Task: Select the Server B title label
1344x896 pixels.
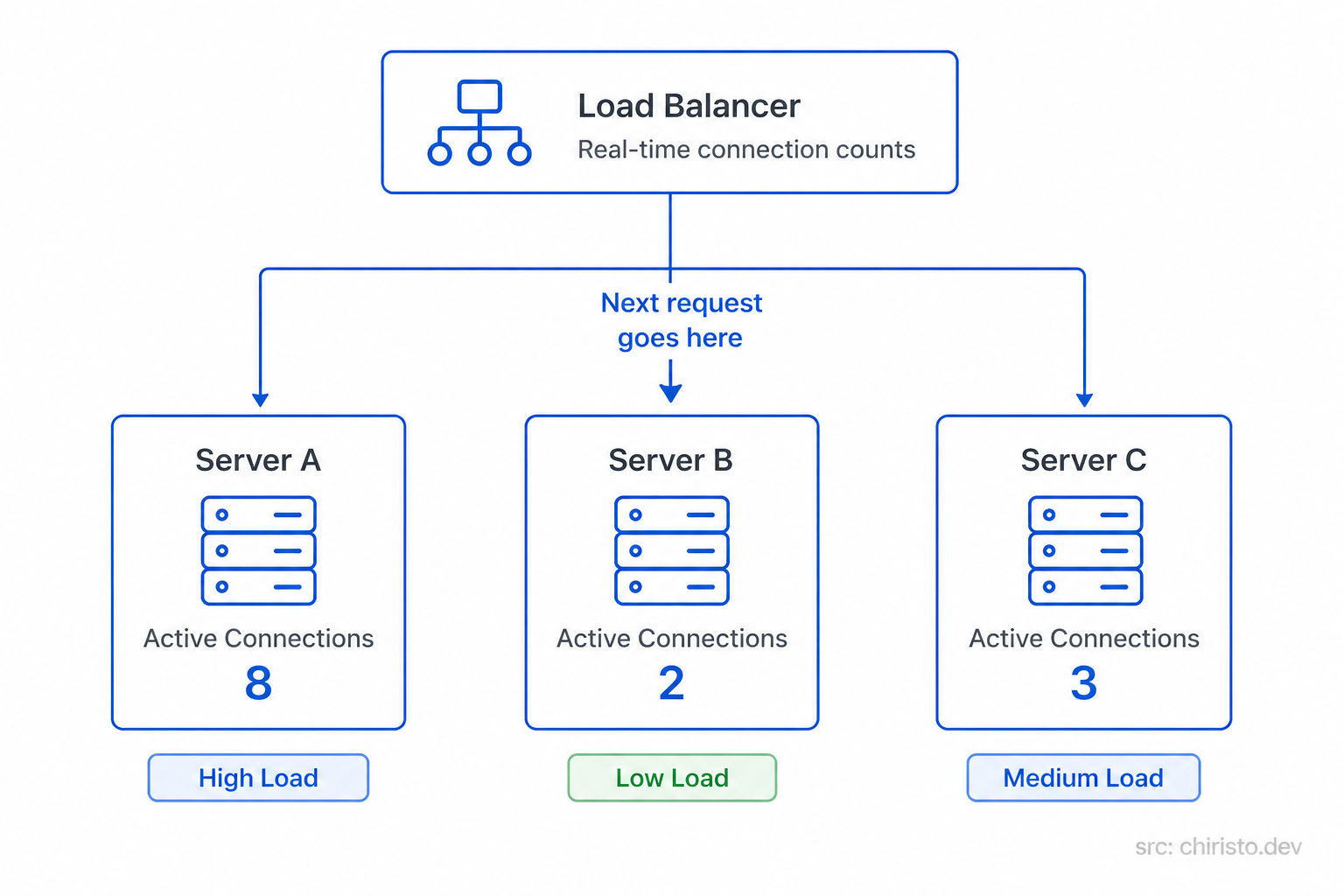Action: [x=670, y=460]
